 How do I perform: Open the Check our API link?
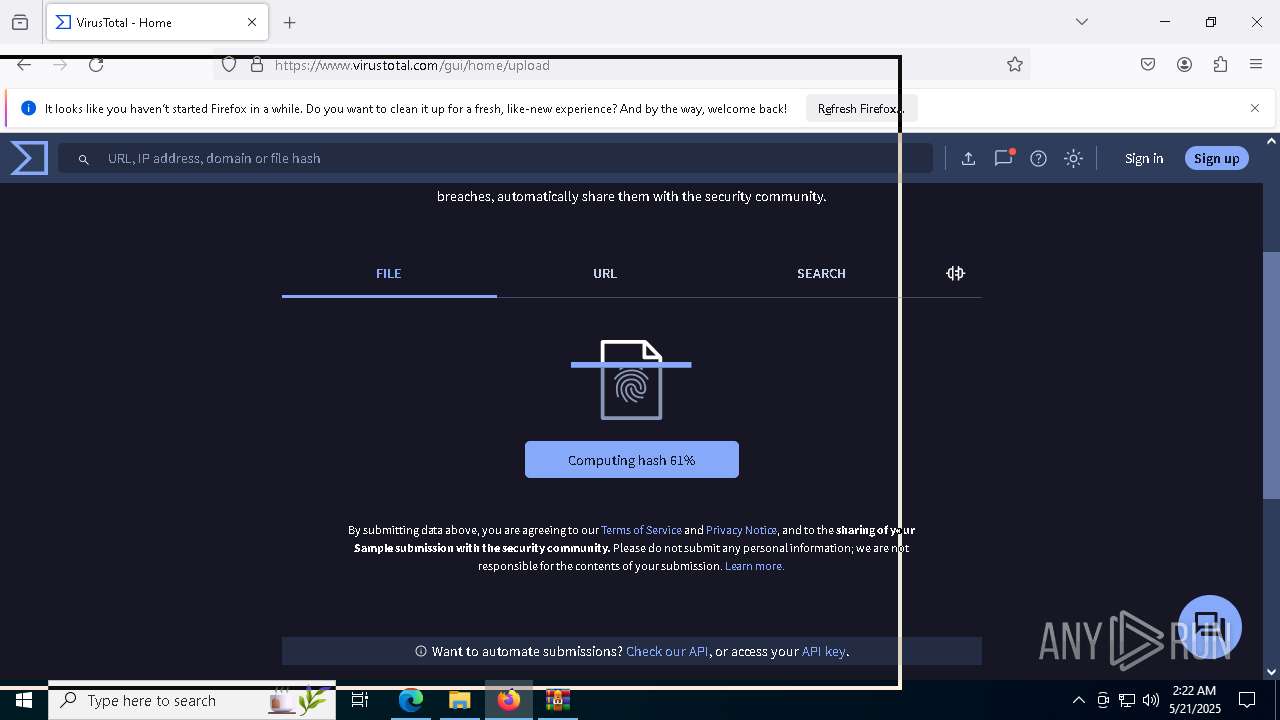coord(667,651)
